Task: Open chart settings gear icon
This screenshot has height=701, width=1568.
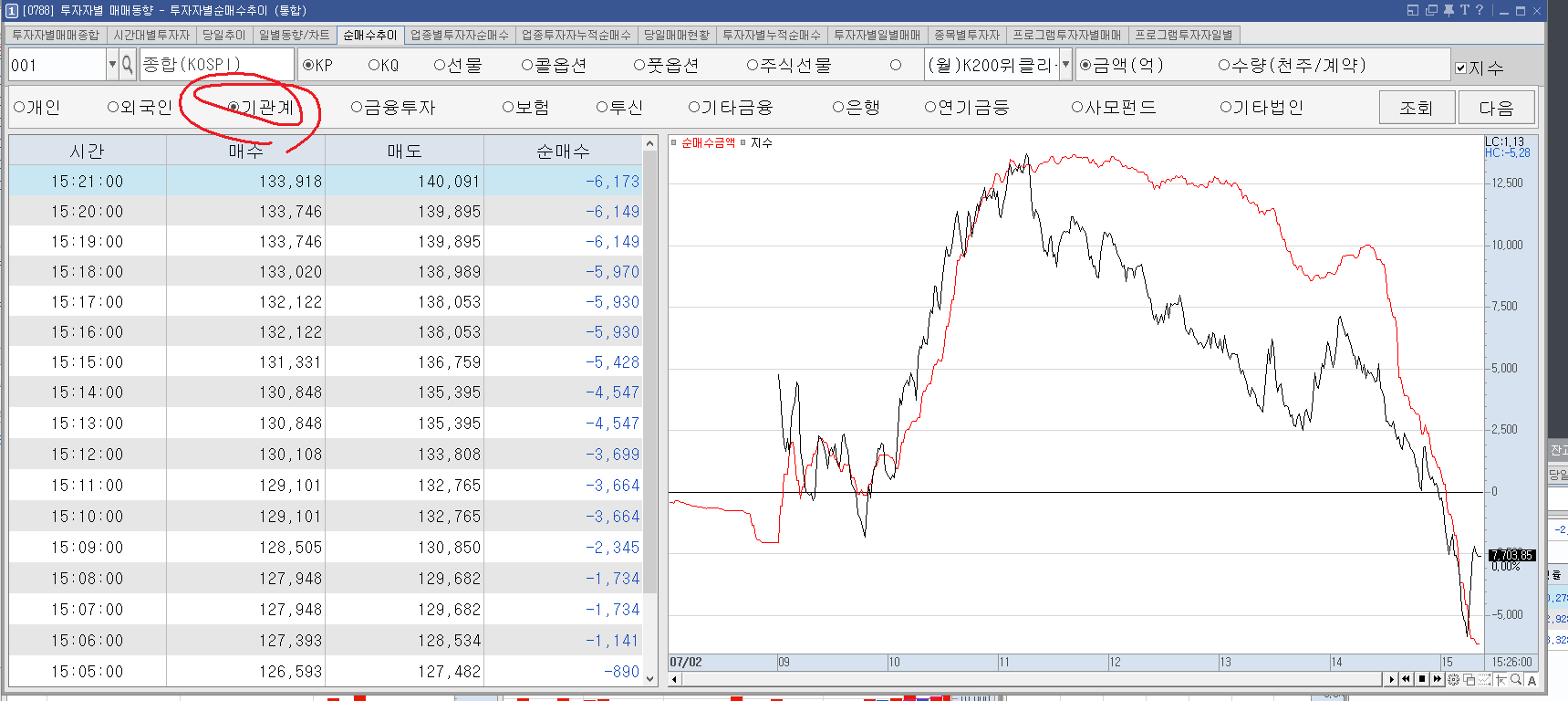Action: point(1453,679)
